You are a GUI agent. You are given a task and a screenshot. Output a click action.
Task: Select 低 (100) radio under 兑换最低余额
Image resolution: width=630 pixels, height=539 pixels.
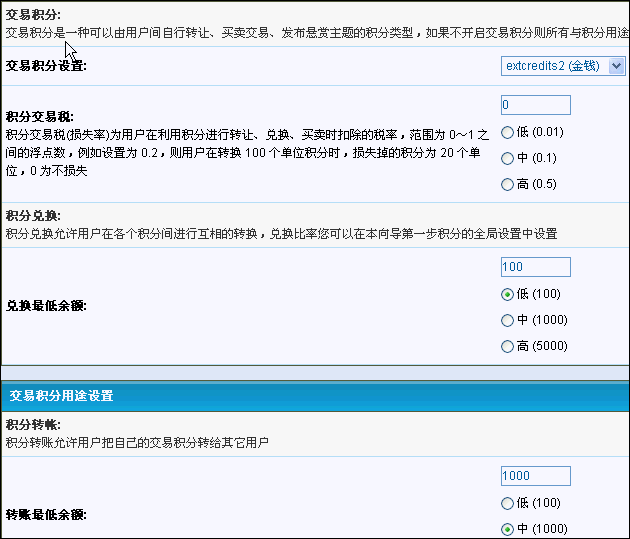click(x=508, y=294)
